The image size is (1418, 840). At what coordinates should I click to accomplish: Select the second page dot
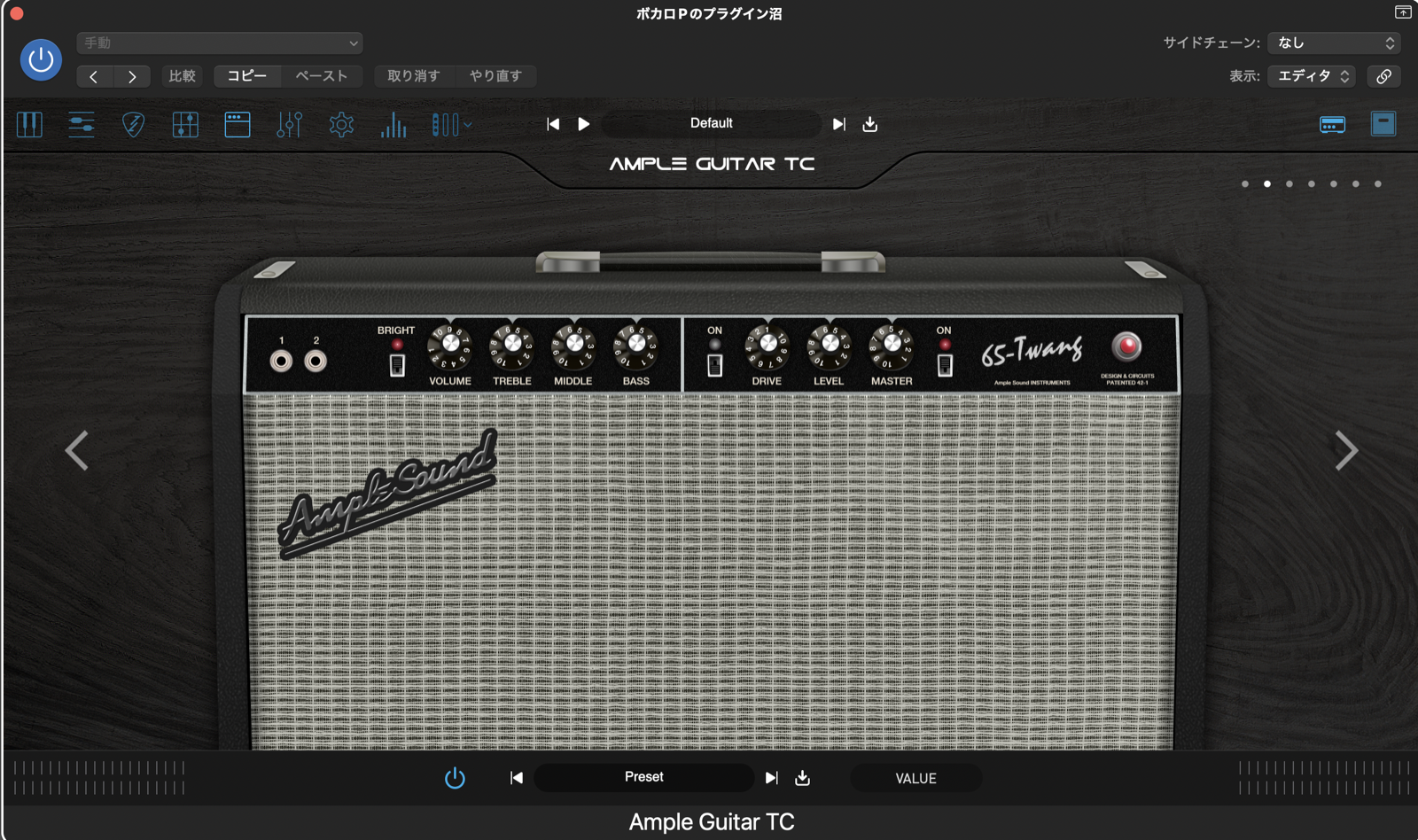pos(1267,184)
